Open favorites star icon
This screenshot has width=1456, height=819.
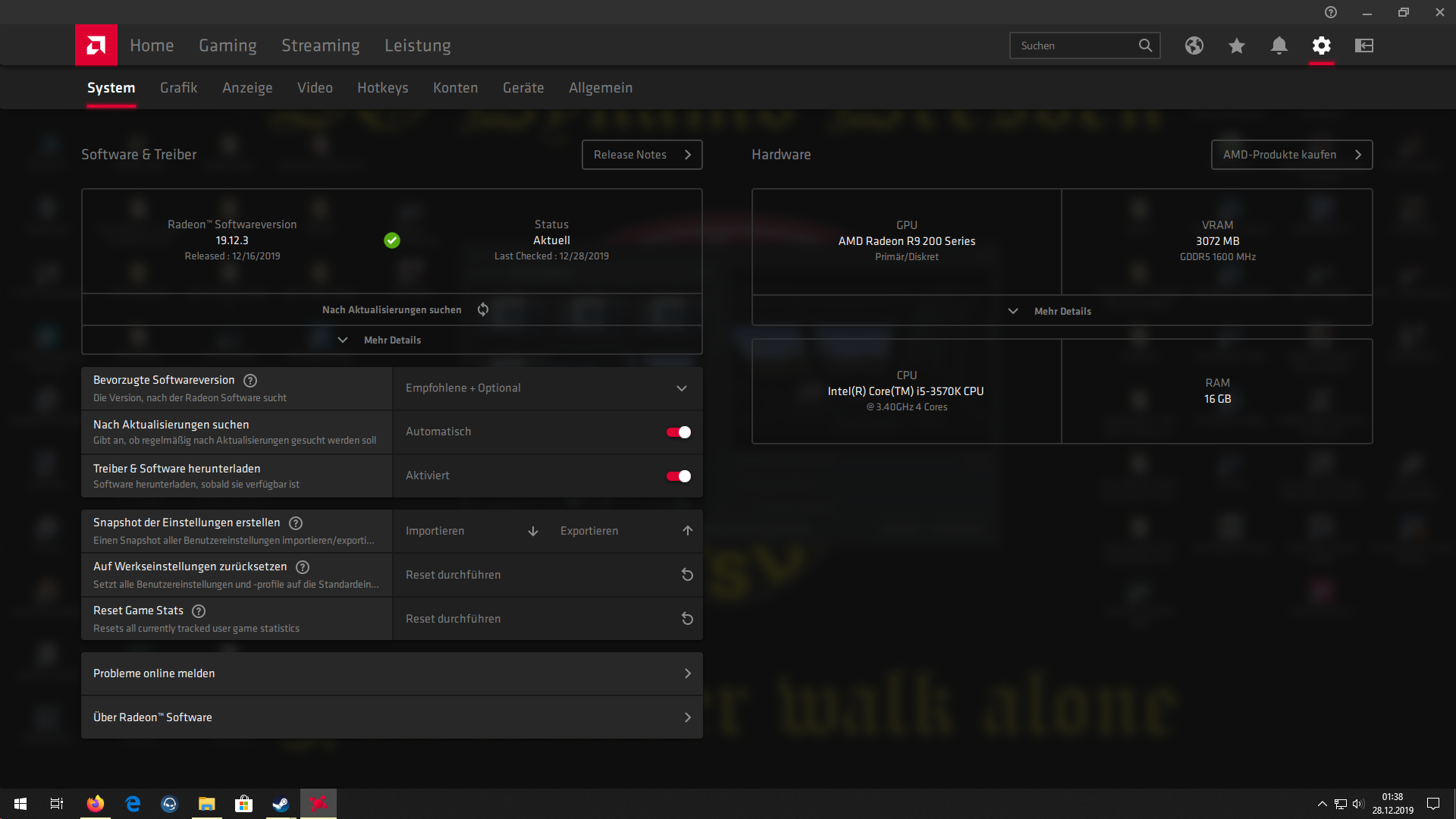[x=1237, y=45]
